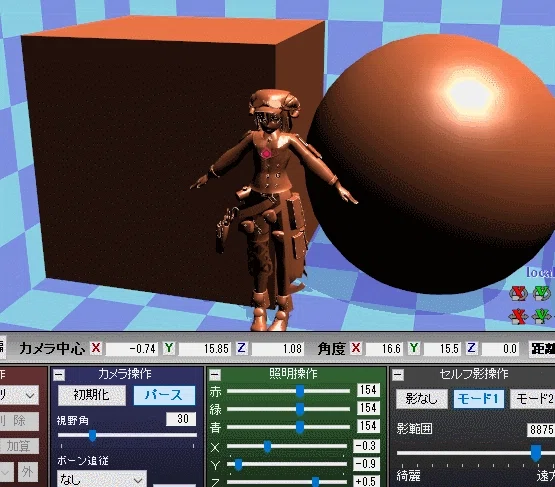The height and width of the screenshot is (487, 555).
Task: Click the green Y rotation icon in viewport
Action: (542, 293)
